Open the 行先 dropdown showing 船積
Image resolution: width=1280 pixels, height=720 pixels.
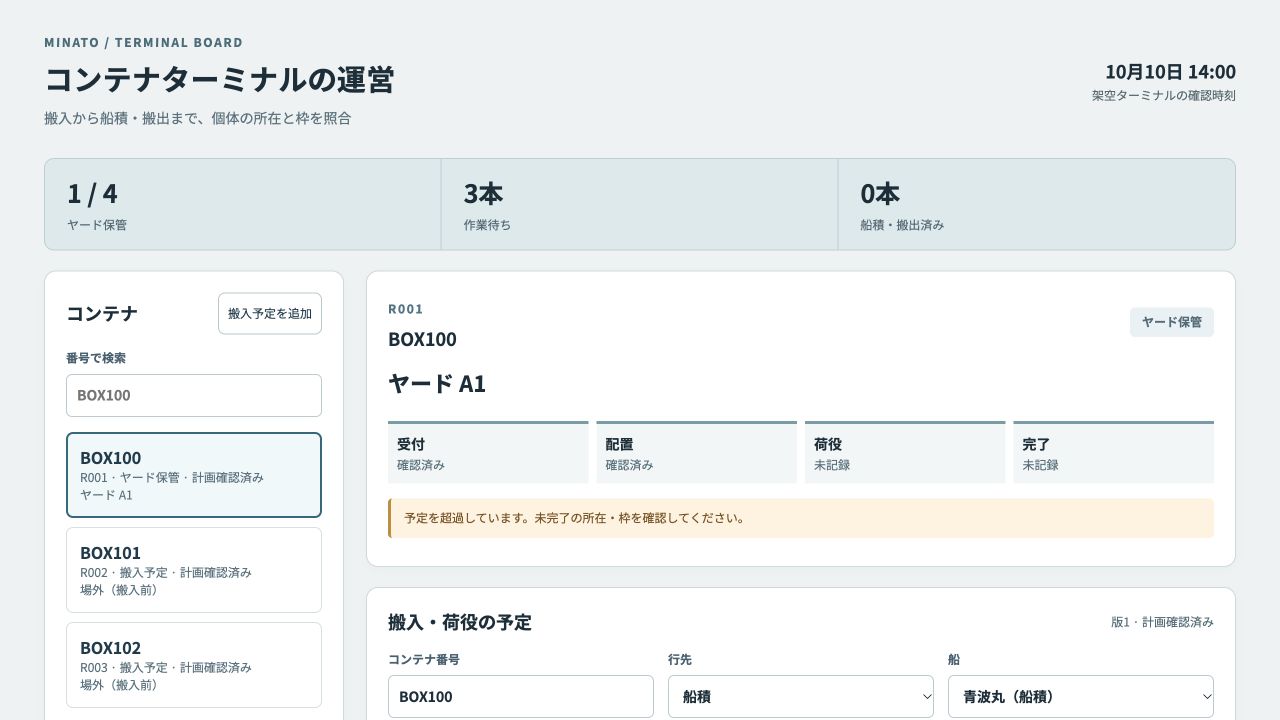click(x=801, y=696)
